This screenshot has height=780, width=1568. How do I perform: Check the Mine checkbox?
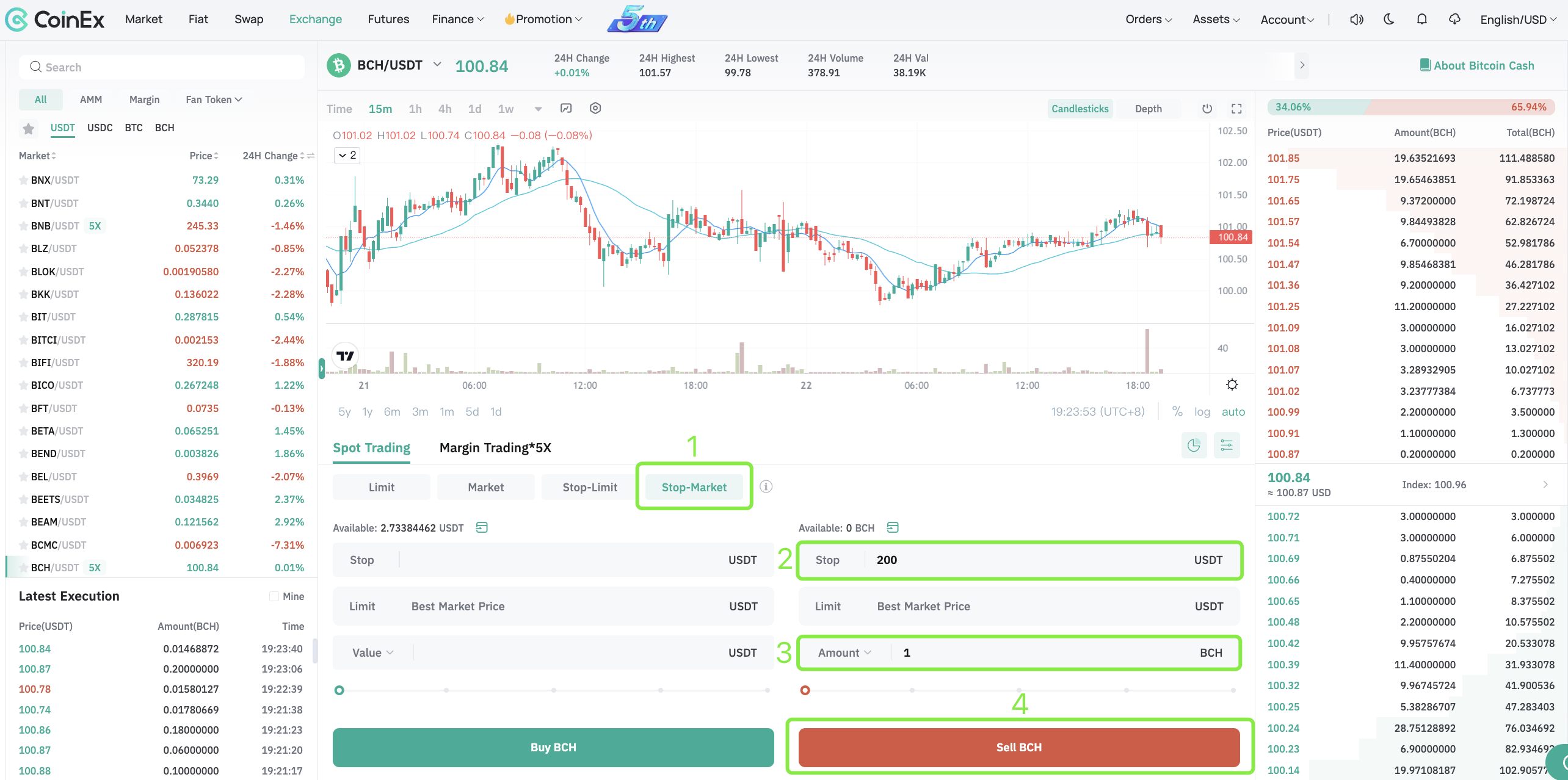point(274,596)
